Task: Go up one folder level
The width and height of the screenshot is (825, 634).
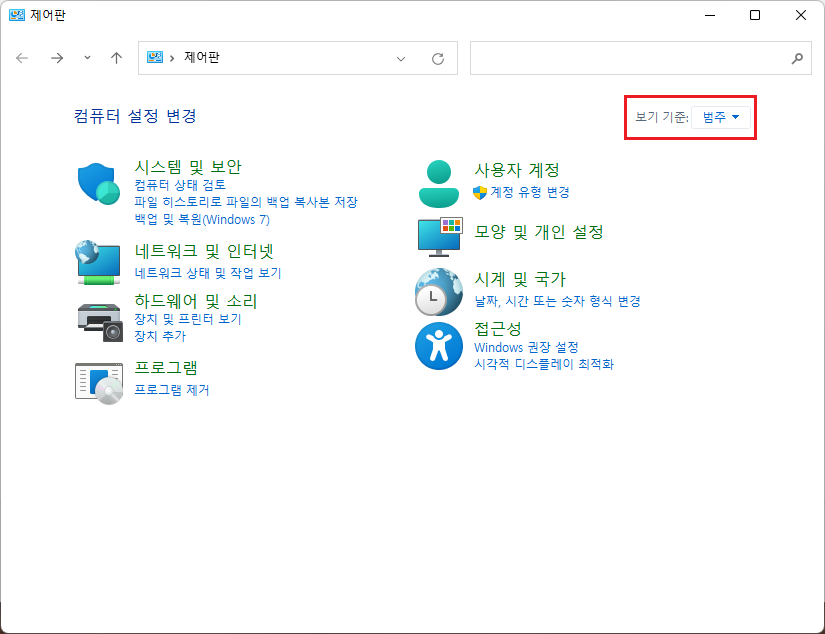Action: [116, 58]
